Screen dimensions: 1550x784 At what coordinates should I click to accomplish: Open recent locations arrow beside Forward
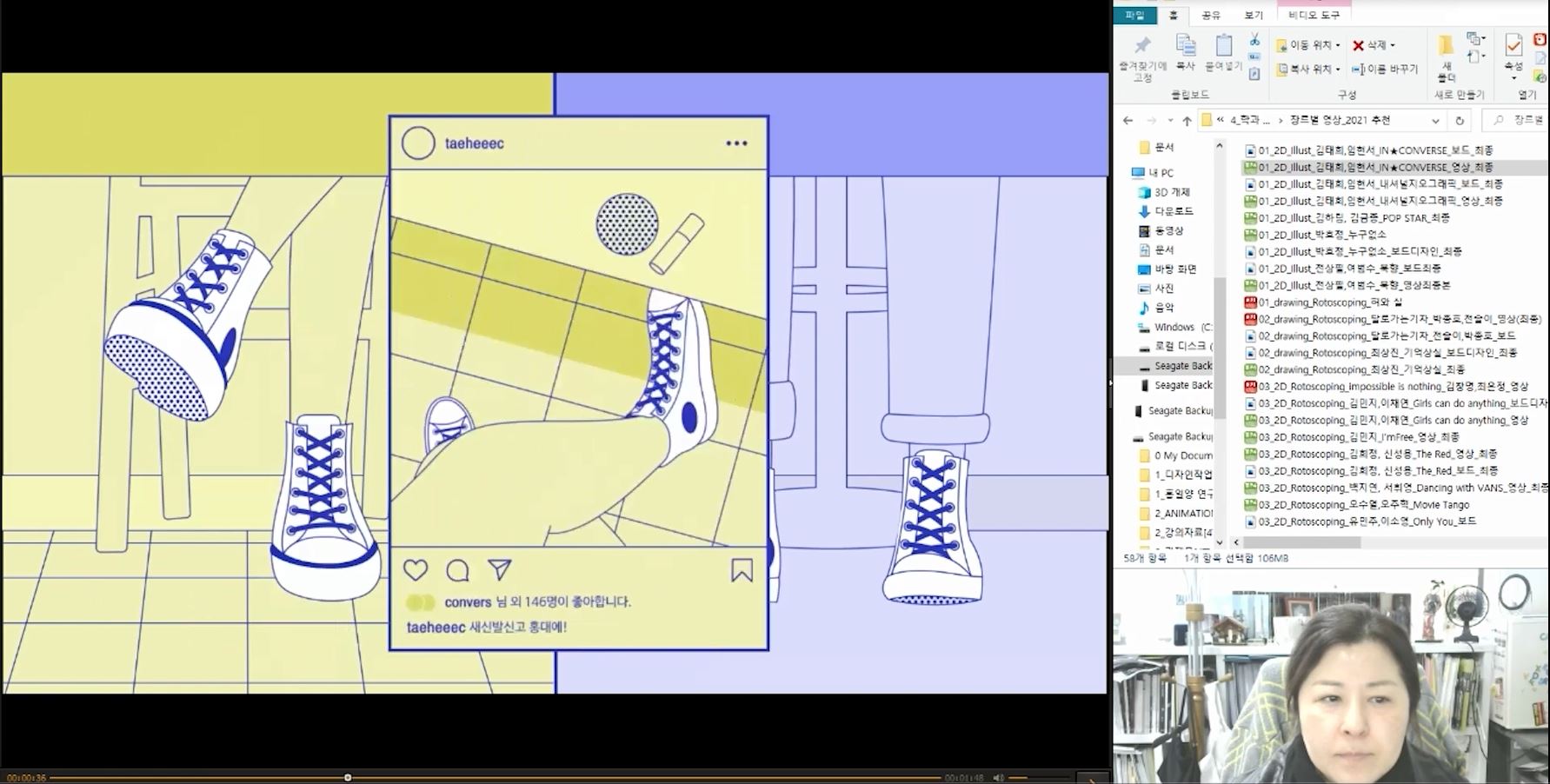(x=1170, y=121)
